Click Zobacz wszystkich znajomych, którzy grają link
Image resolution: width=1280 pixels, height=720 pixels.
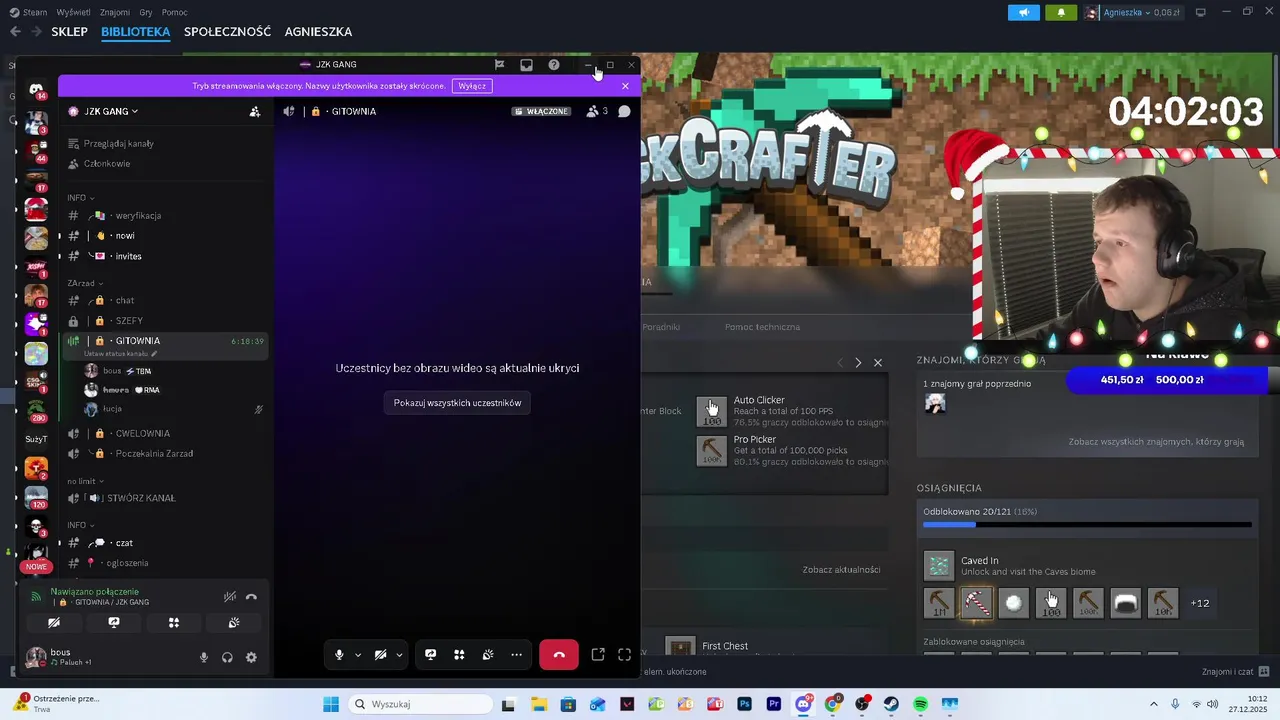(1156, 442)
